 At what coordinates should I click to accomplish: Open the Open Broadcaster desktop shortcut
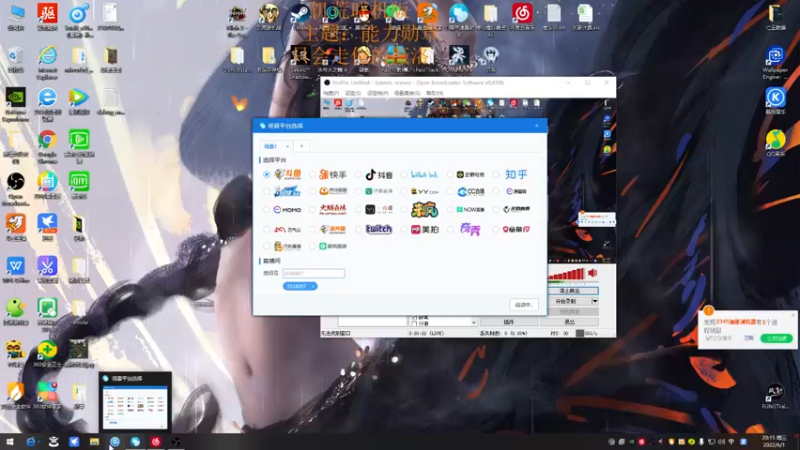click(x=15, y=189)
